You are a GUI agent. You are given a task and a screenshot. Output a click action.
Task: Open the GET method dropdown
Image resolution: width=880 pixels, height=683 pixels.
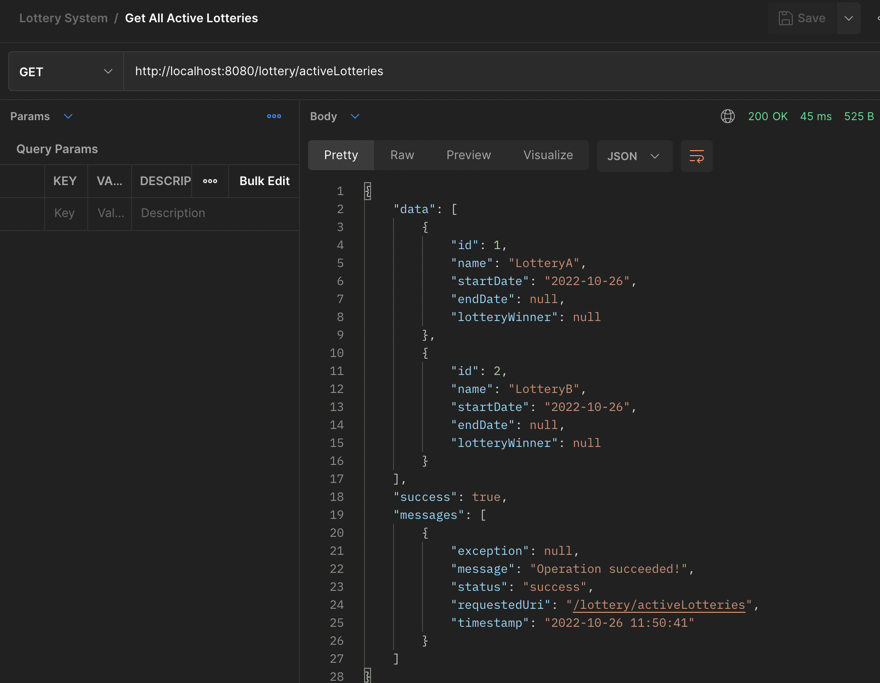click(66, 71)
